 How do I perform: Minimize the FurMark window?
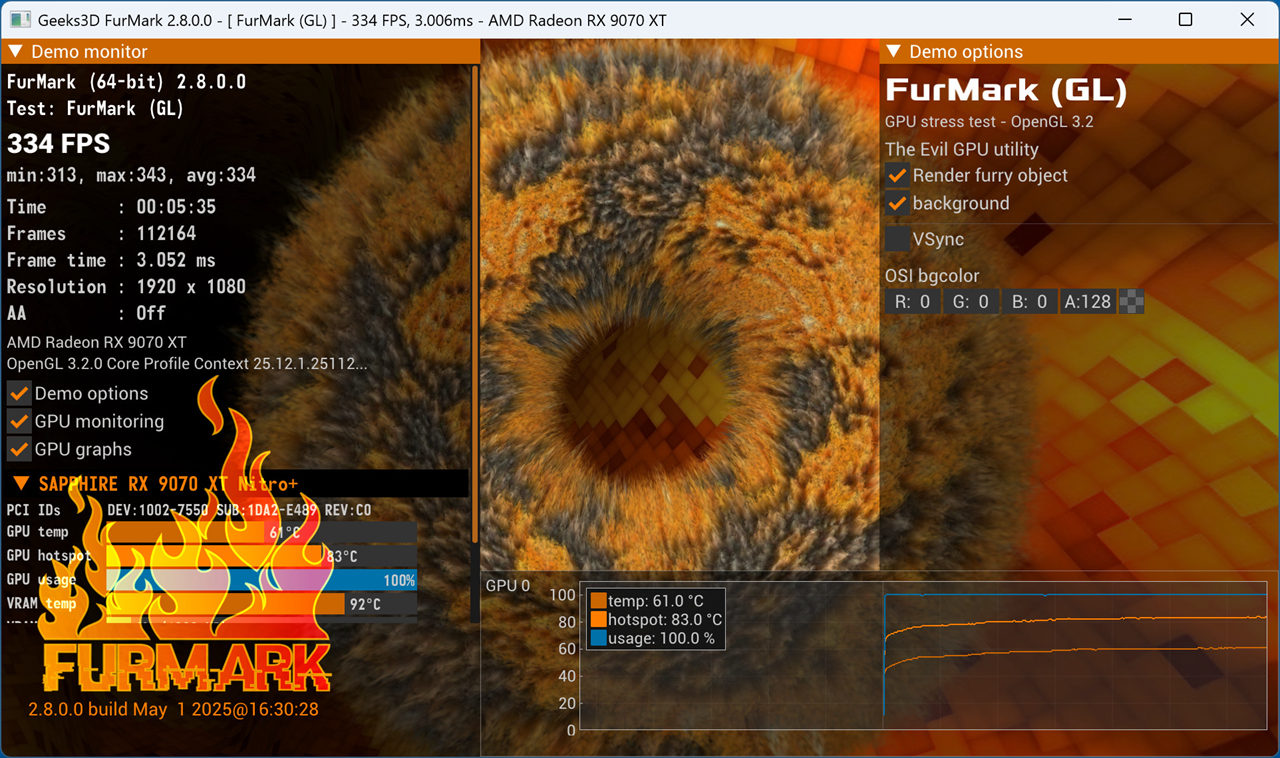point(1124,20)
